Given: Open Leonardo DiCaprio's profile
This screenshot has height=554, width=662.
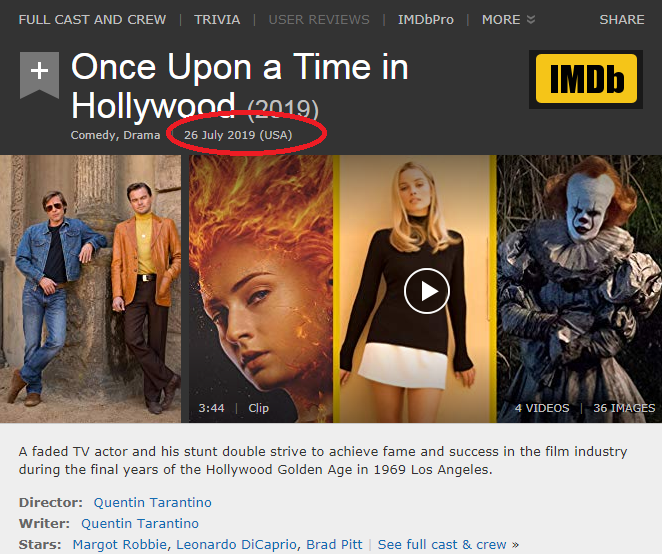Looking at the screenshot, I should pos(236,544).
